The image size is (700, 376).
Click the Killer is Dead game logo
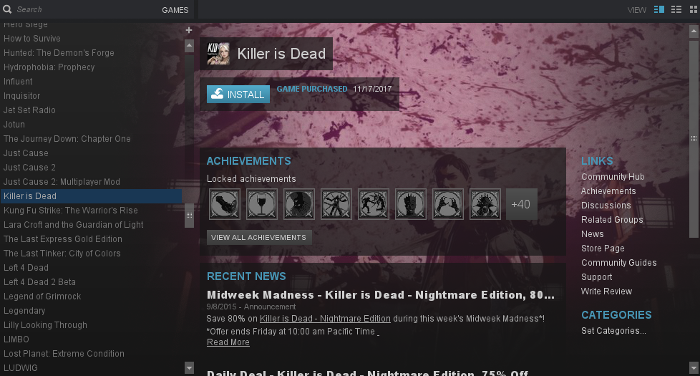tap(218, 54)
